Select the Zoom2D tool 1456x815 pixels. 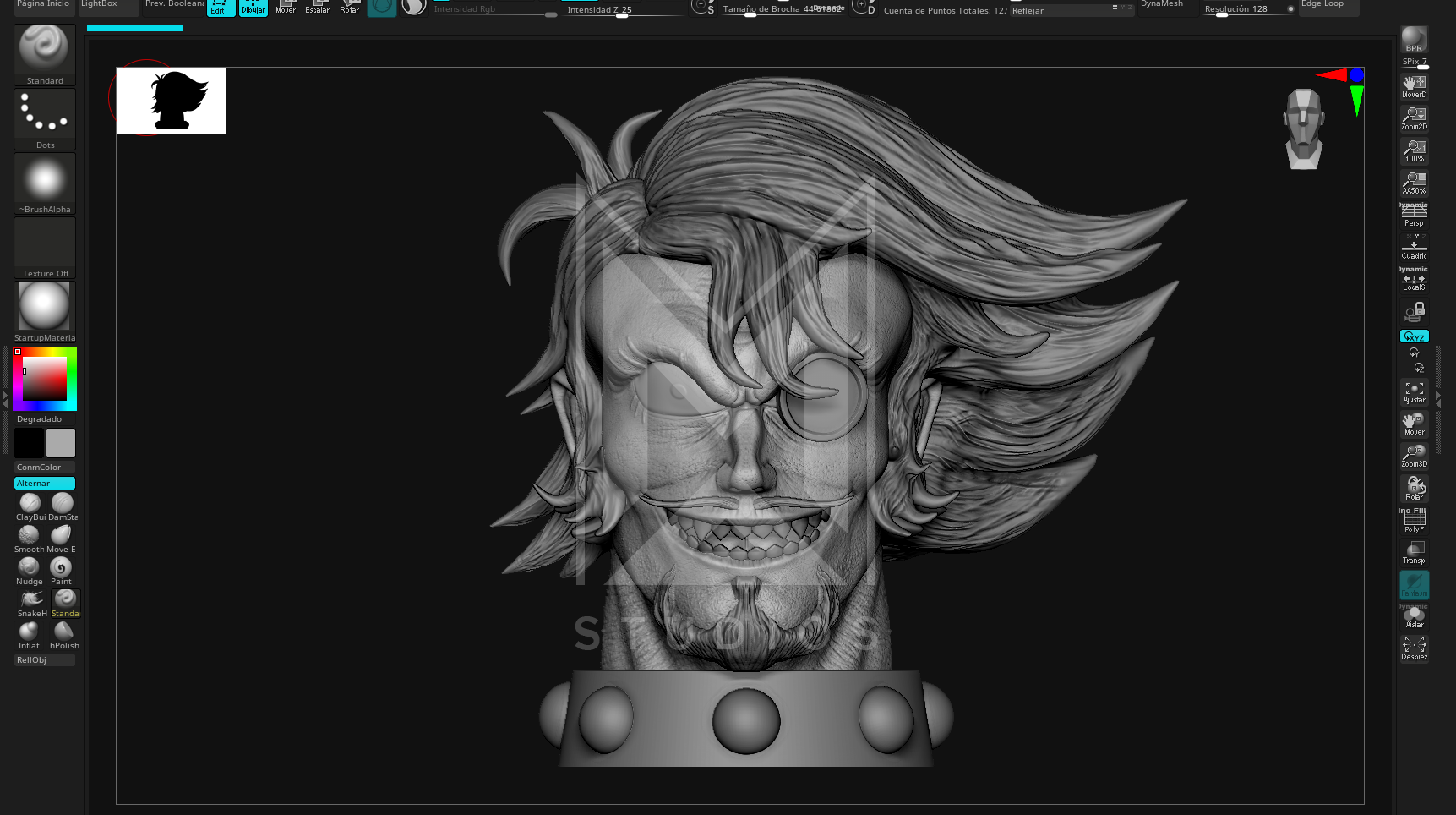point(1414,118)
